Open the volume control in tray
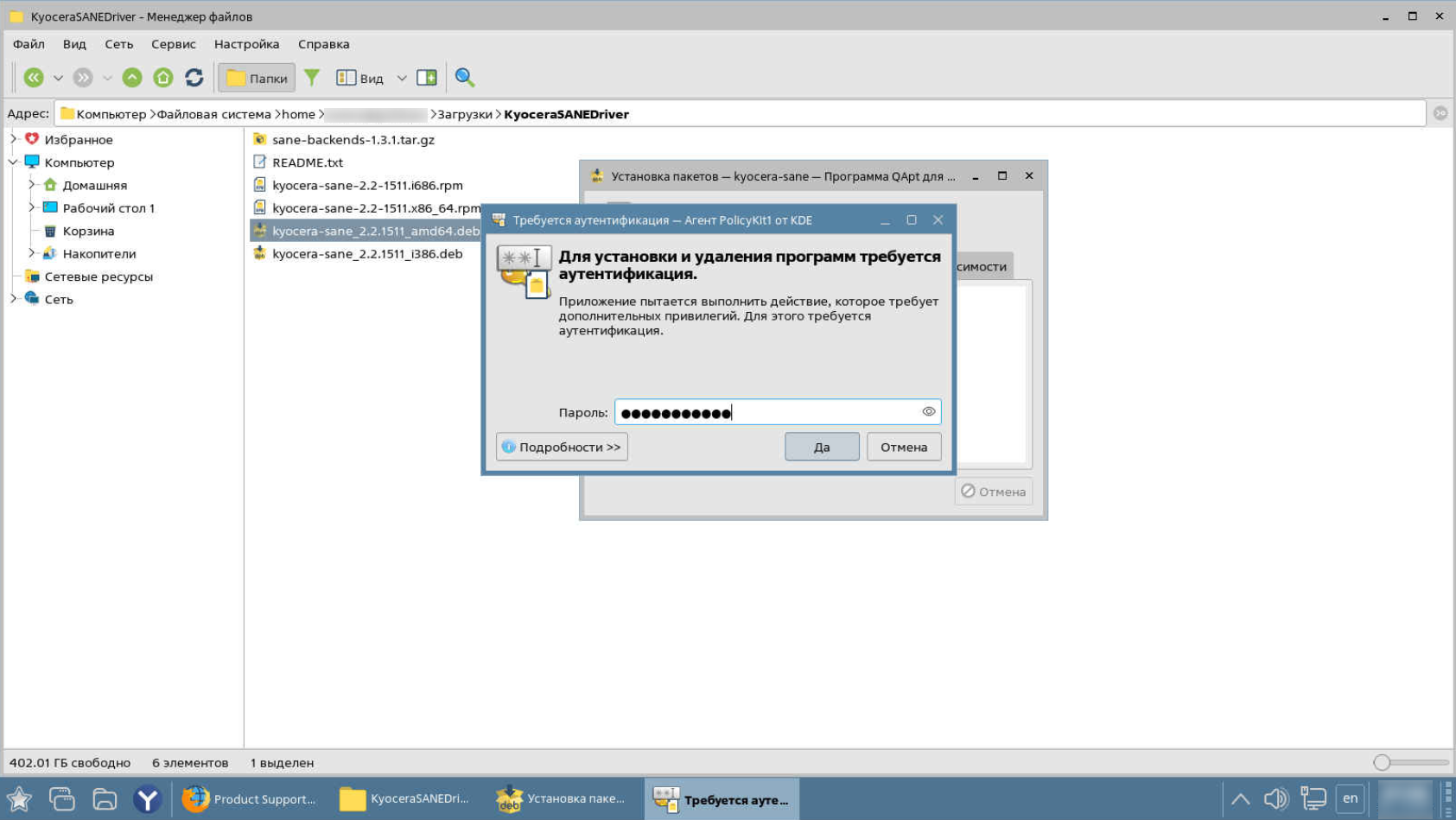Image resolution: width=1456 pixels, height=820 pixels. pyautogui.click(x=1275, y=798)
